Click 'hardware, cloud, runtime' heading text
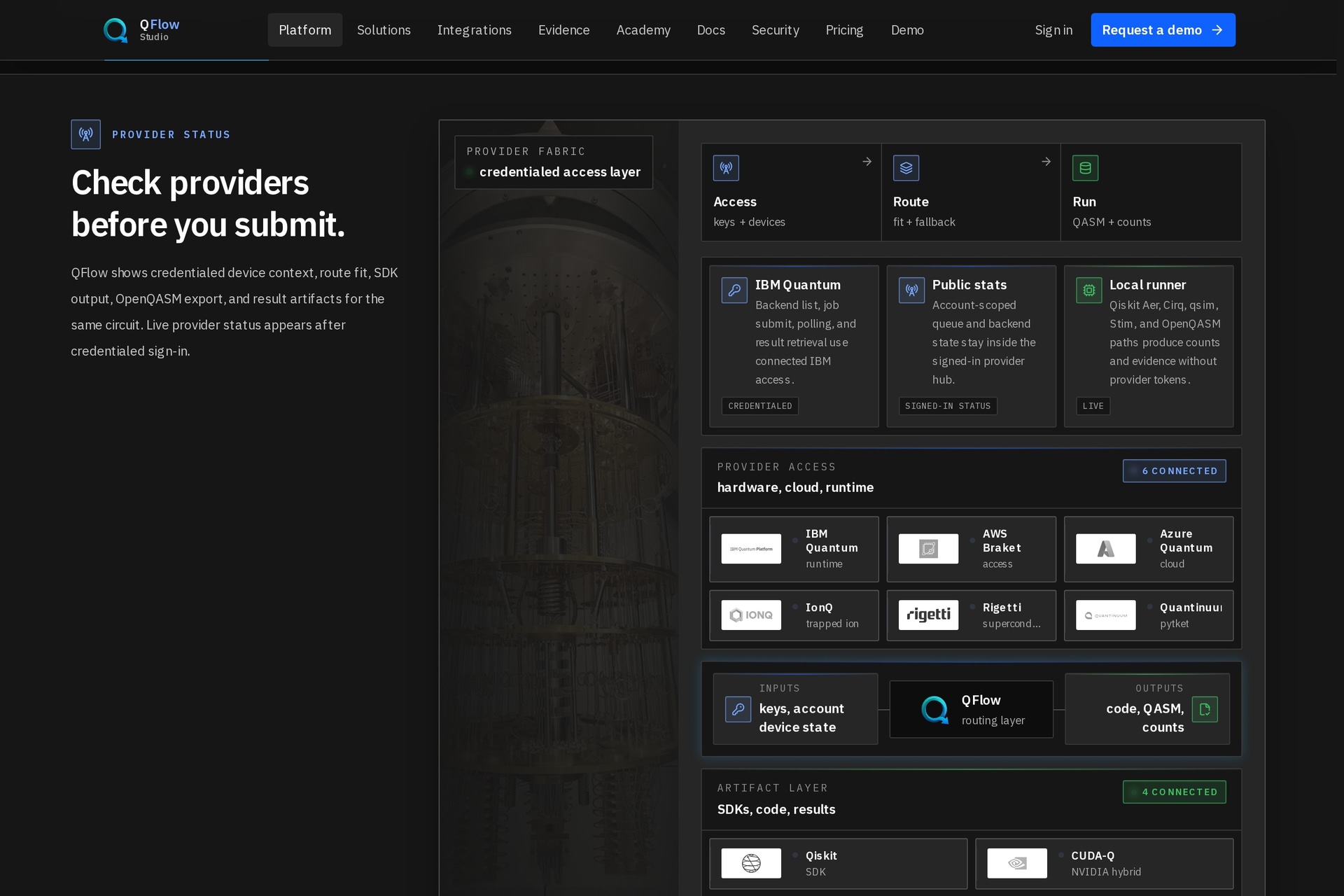This screenshot has height=896, width=1344. [795, 487]
